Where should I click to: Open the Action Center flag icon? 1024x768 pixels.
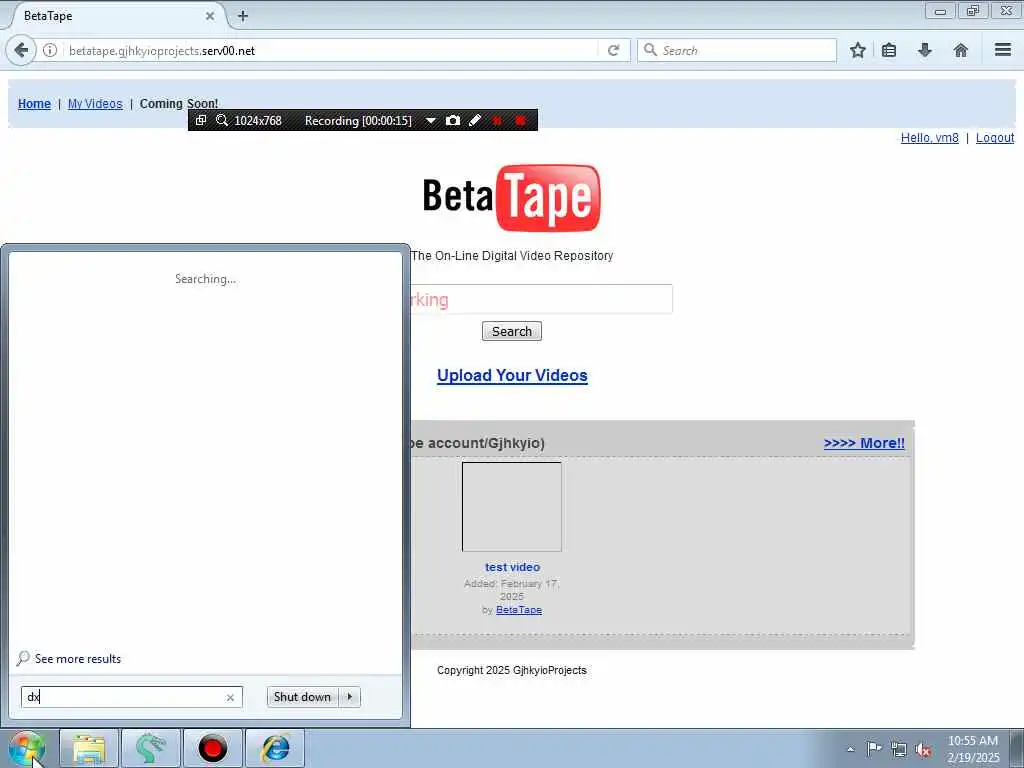click(874, 748)
